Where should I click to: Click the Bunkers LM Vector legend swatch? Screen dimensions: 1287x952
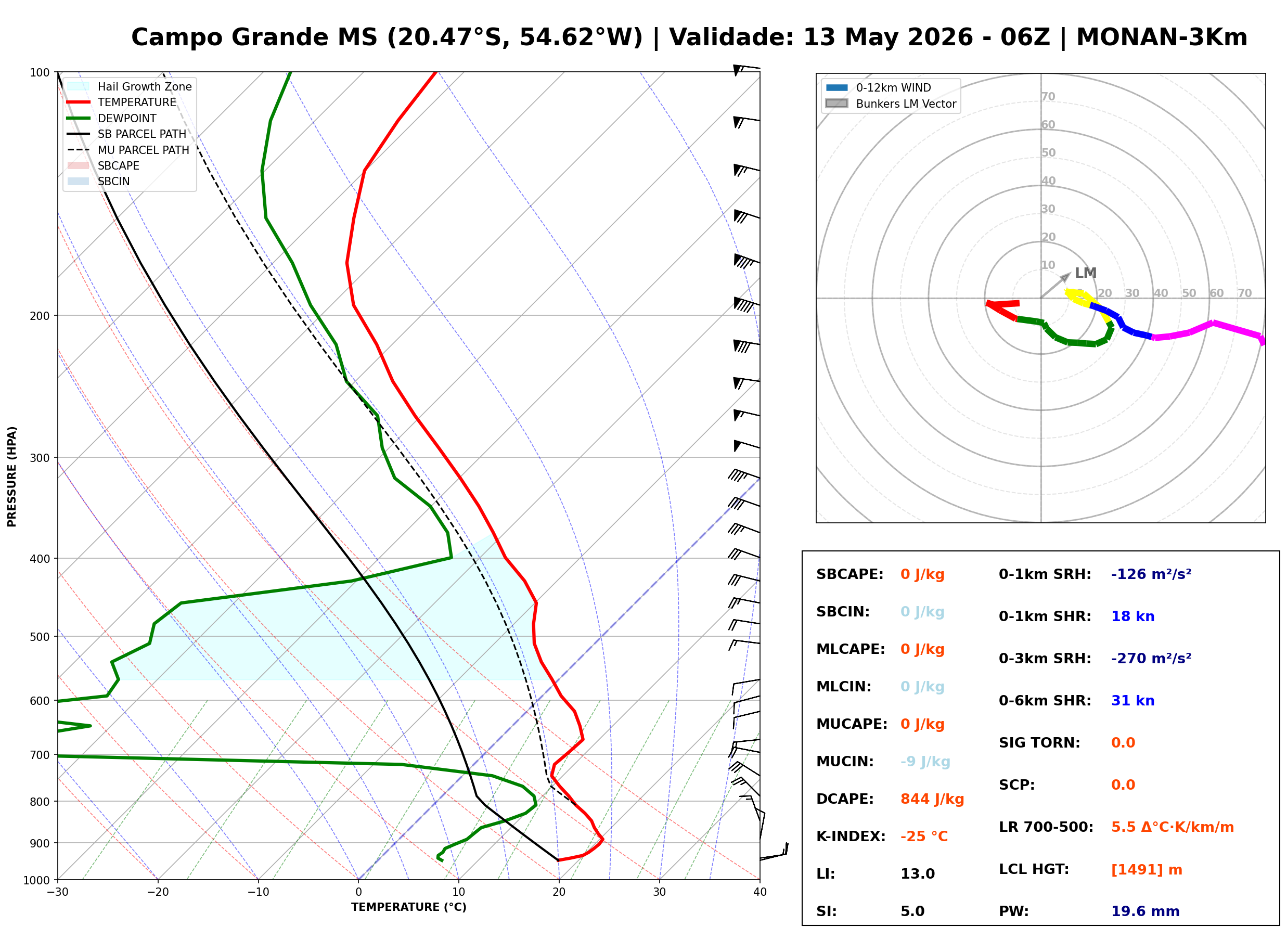pos(836,104)
